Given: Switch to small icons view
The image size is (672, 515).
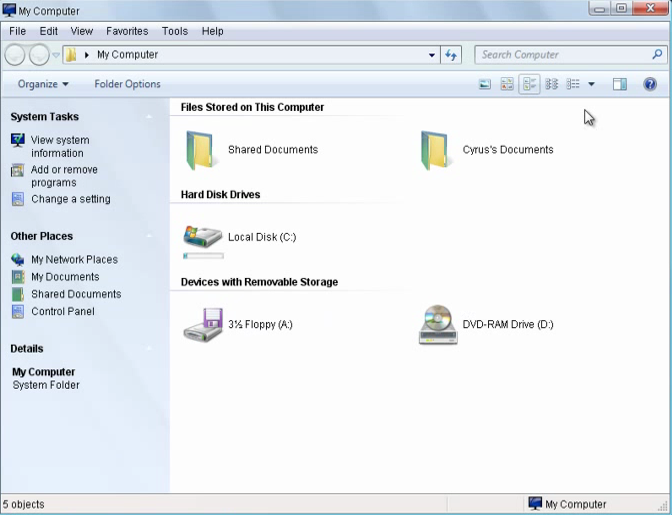Looking at the screenshot, I should click(552, 84).
